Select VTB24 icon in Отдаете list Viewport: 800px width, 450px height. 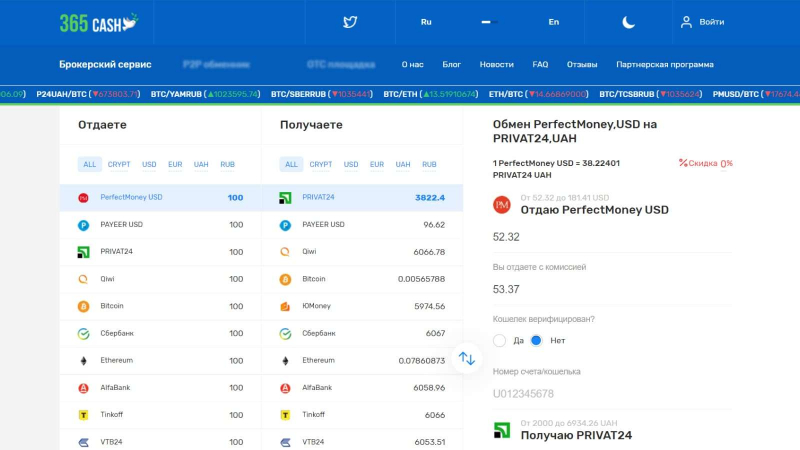(83, 442)
